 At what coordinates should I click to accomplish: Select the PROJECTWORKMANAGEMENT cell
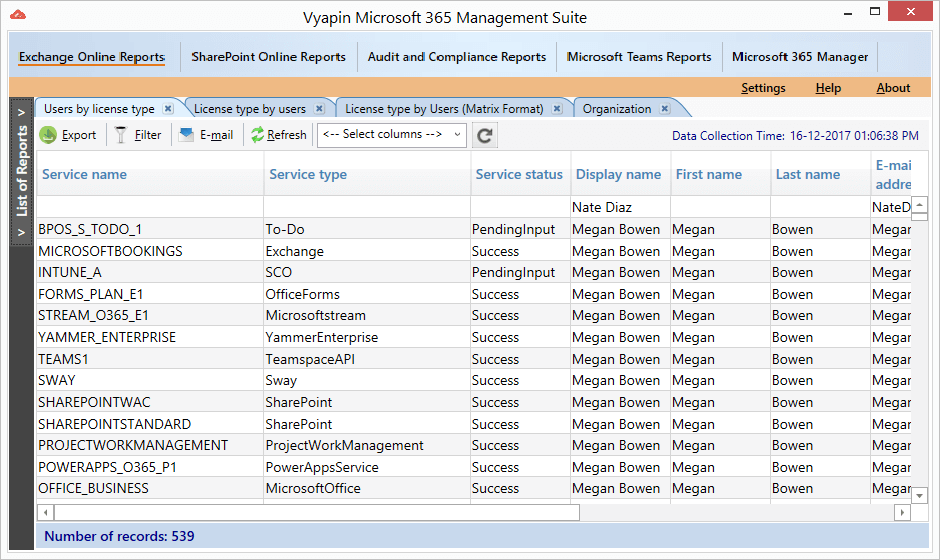[150, 445]
